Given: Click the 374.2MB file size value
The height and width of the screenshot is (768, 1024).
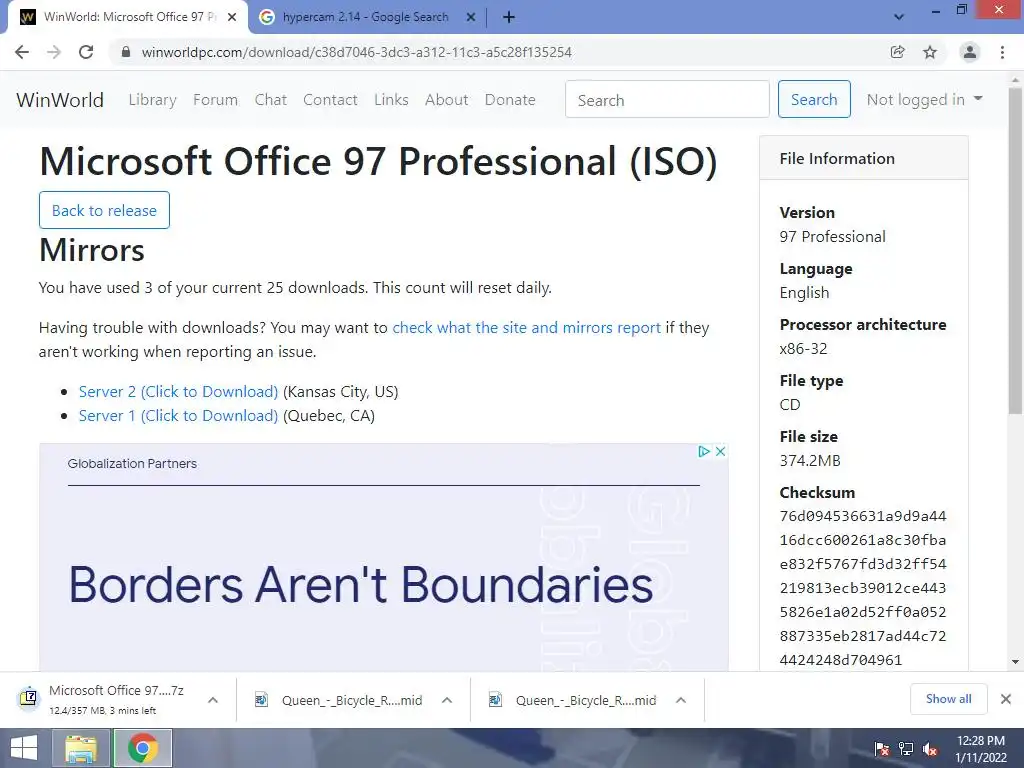Looking at the screenshot, I should pyautogui.click(x=810, y=460).
